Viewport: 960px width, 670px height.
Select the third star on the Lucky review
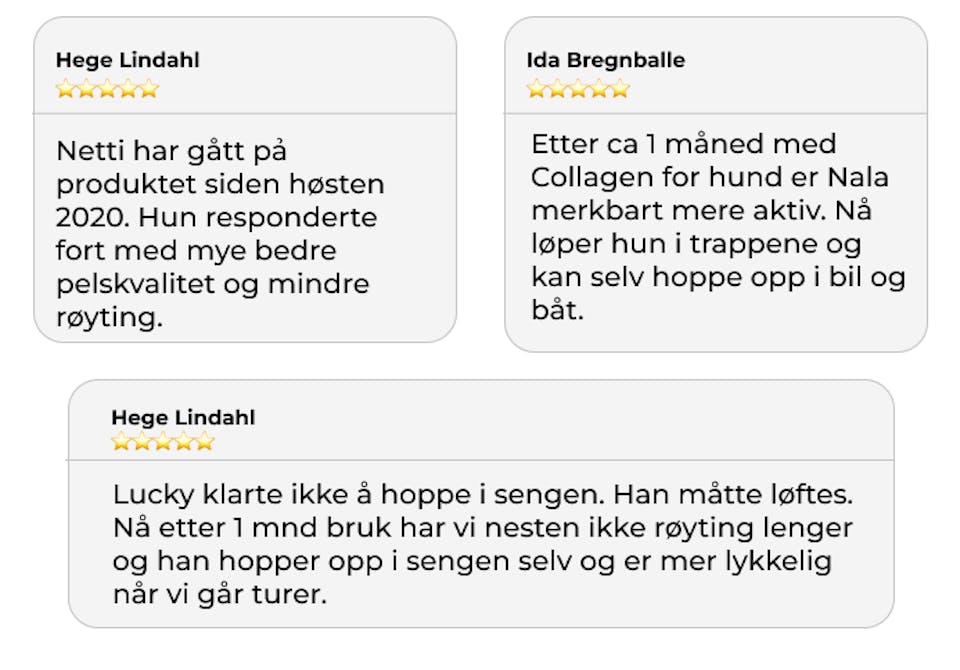coord(163,442)
